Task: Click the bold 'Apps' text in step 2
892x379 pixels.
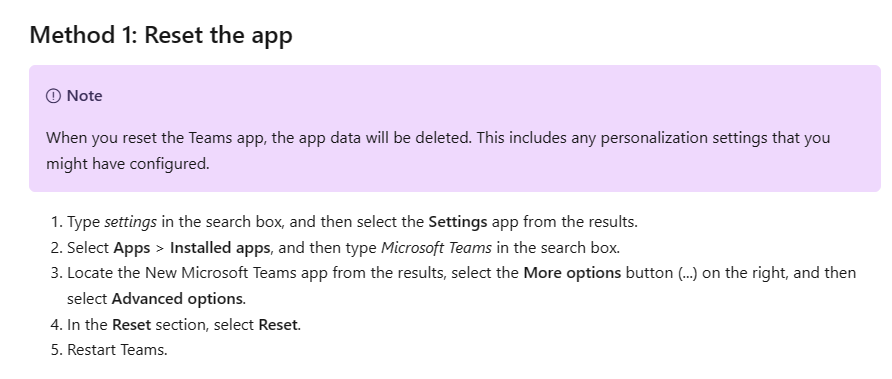Action: click(131, 248)
